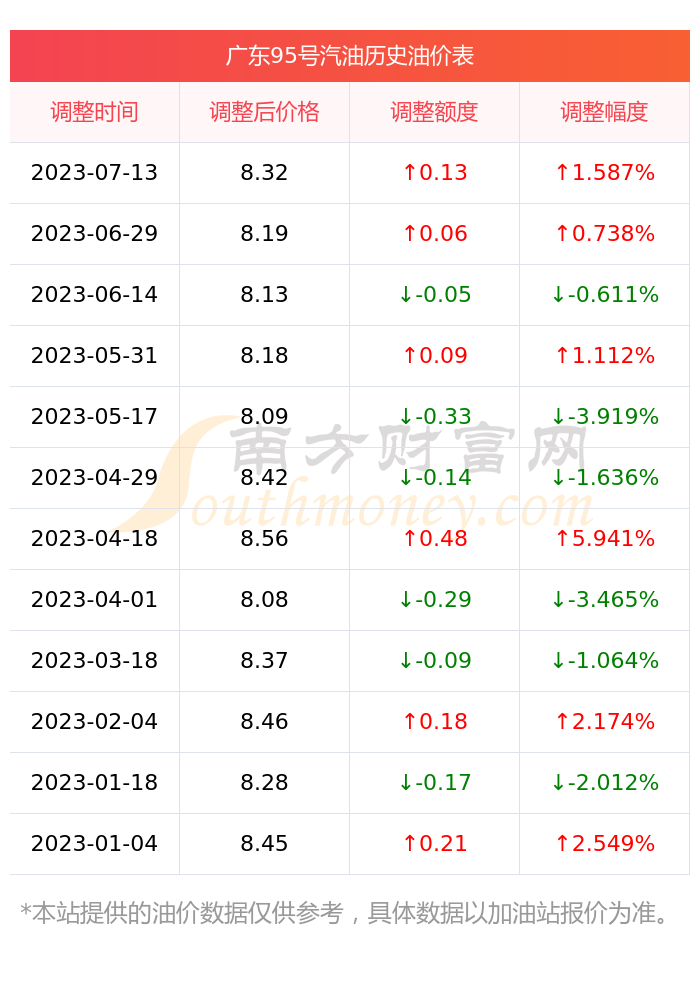Select the 调整额度 column header
Viewport: 700px width, 1000px height.
pyautogui.click(x=434, y=112)
